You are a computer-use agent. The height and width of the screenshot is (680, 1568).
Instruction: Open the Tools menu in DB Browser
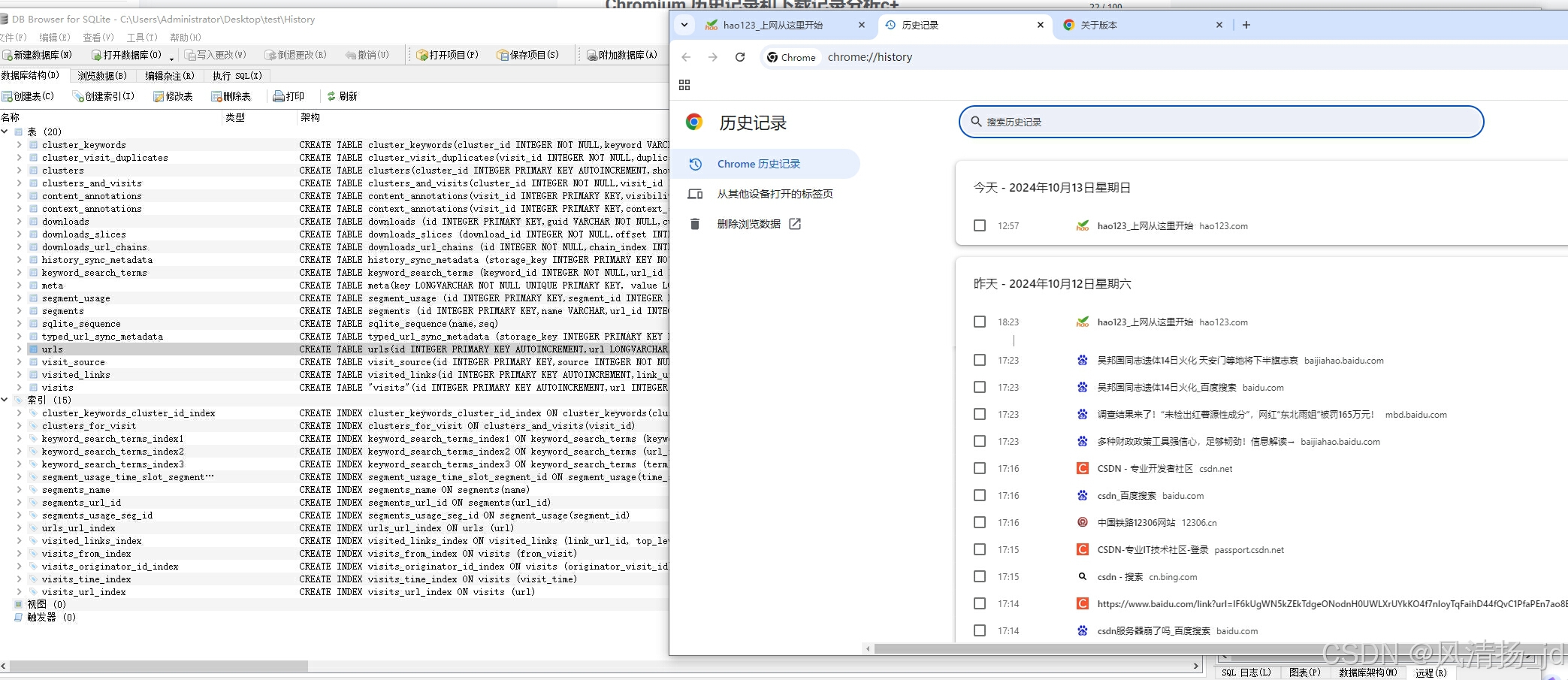pos(142,38)
